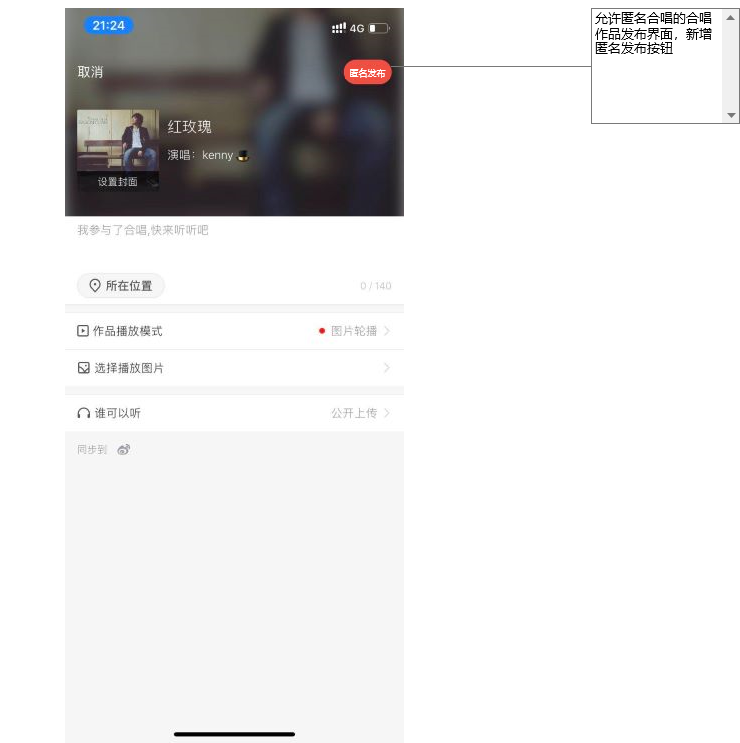
Task: Tap the red 匿名发布 publish button
Action: click(368, 72)
